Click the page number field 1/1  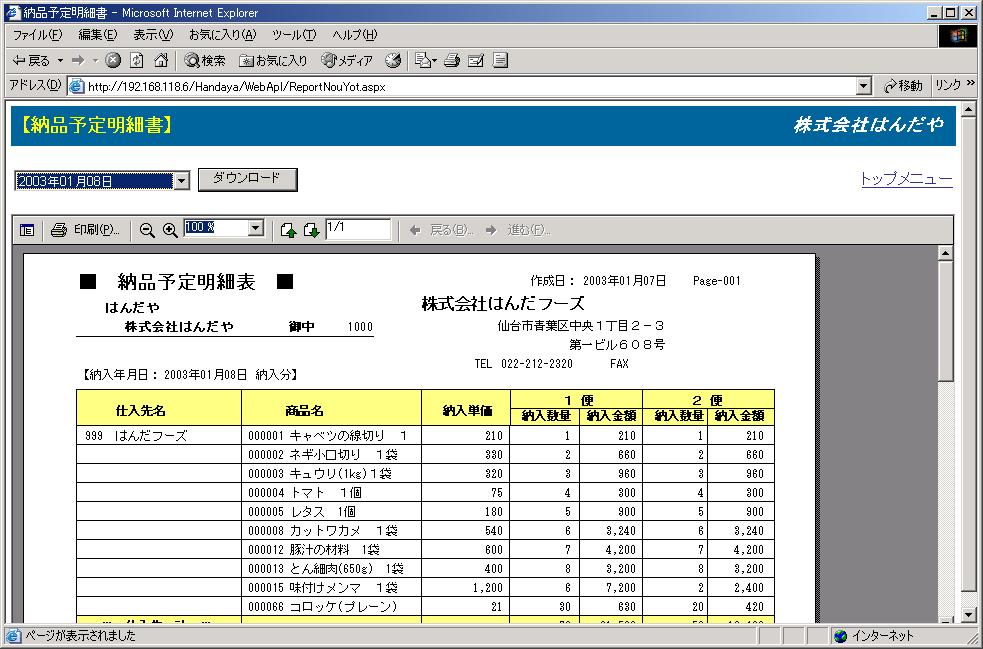pyautogui.click(x=358, y=229)
